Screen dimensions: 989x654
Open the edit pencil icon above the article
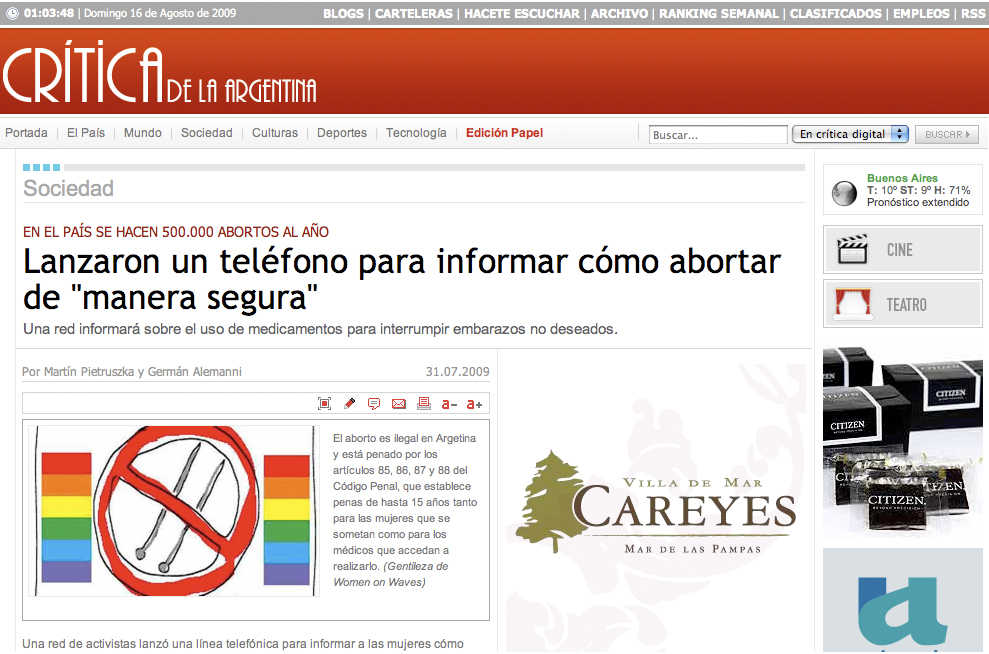tap(349, 403)
